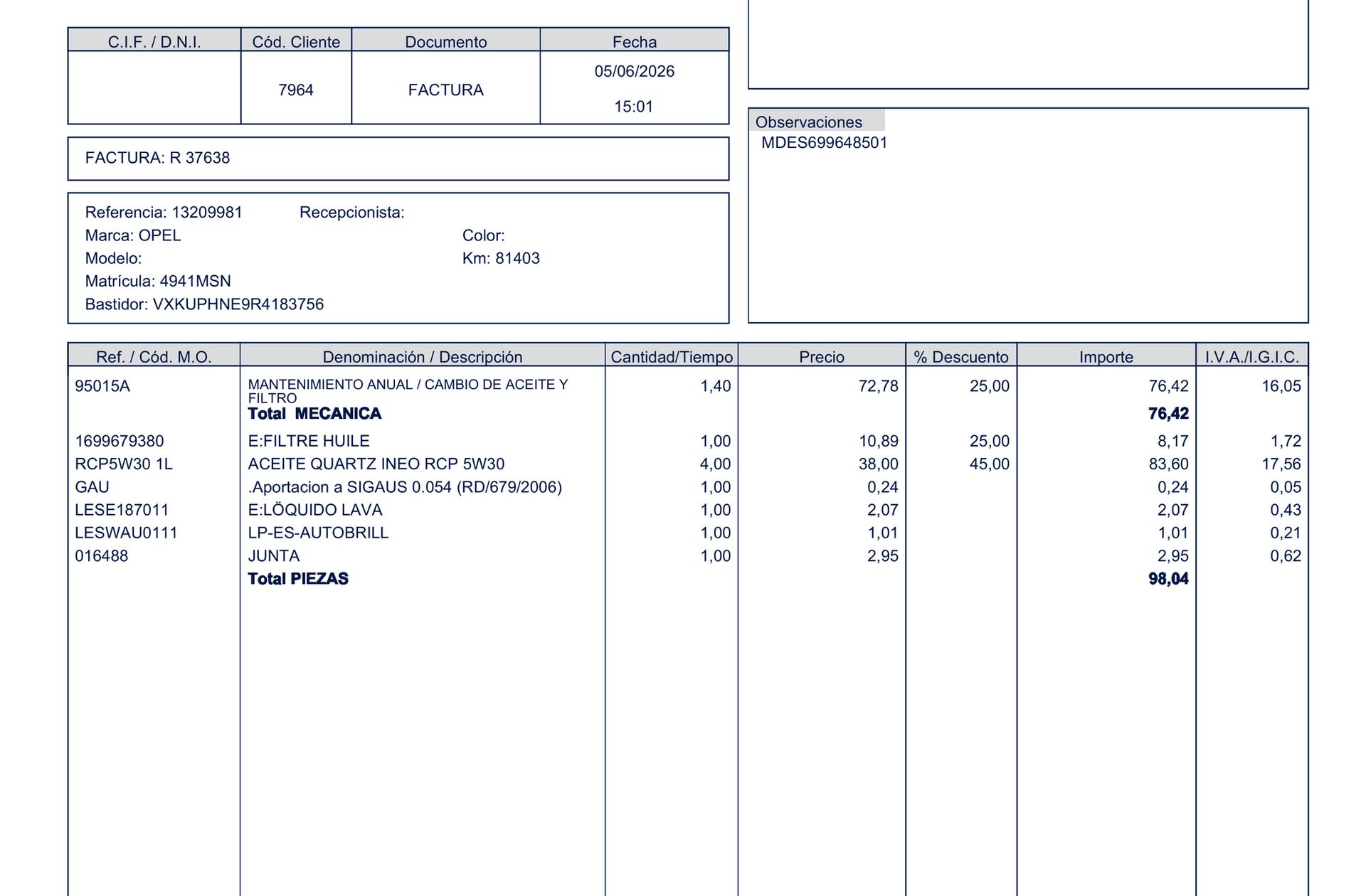Click the Marca: OPEL field

pos(133,235)
